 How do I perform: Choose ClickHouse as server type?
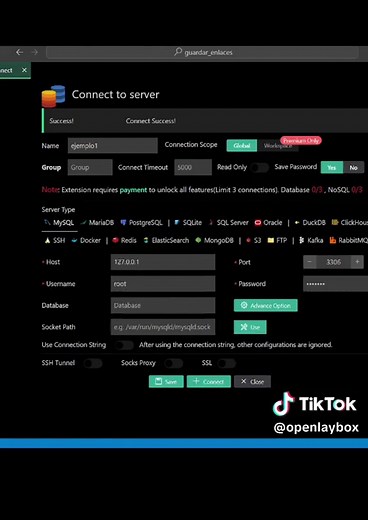click(x=350, y=223)
